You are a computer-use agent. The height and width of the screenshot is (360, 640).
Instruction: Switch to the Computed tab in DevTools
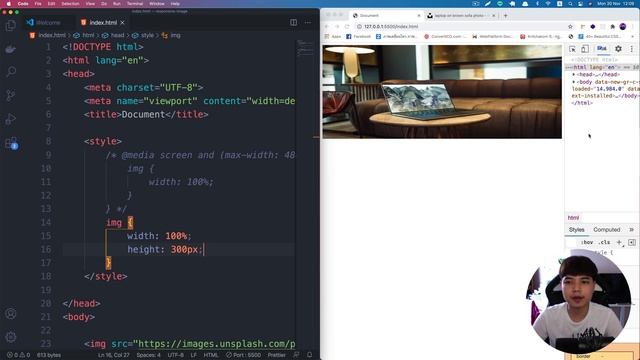tap(607, 230)
